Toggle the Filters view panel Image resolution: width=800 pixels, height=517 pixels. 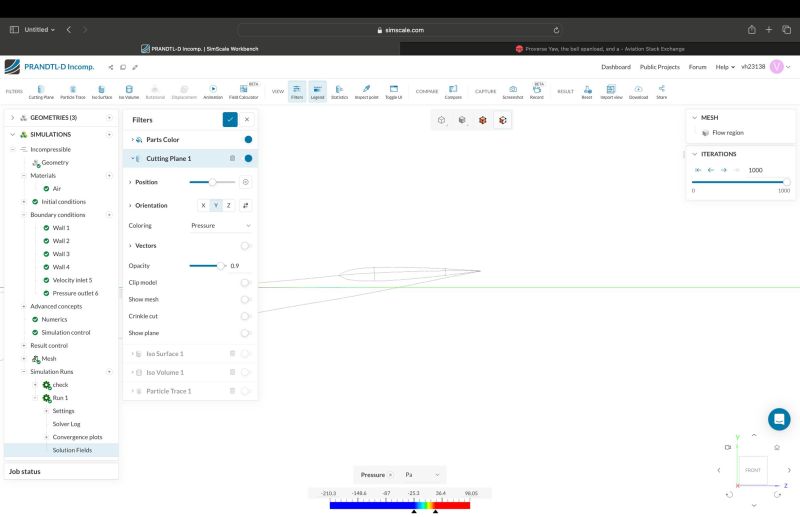[x=297, y=91]
